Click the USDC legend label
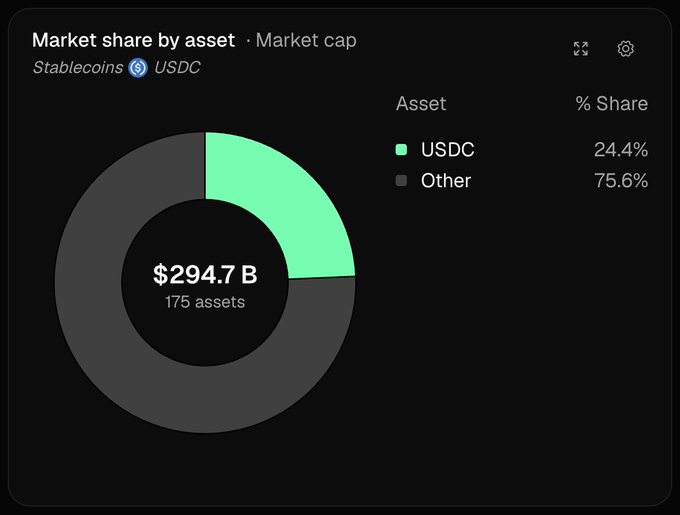680x515 pixels. coord(448,150)
